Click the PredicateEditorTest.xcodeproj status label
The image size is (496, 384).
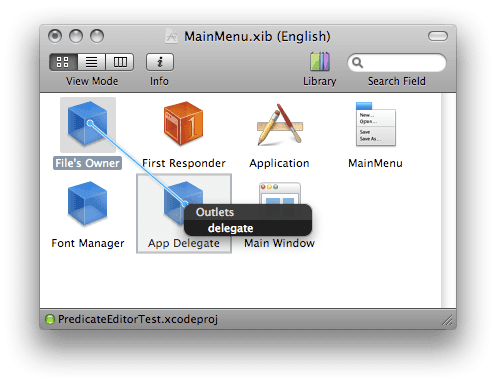click(138, 319)
